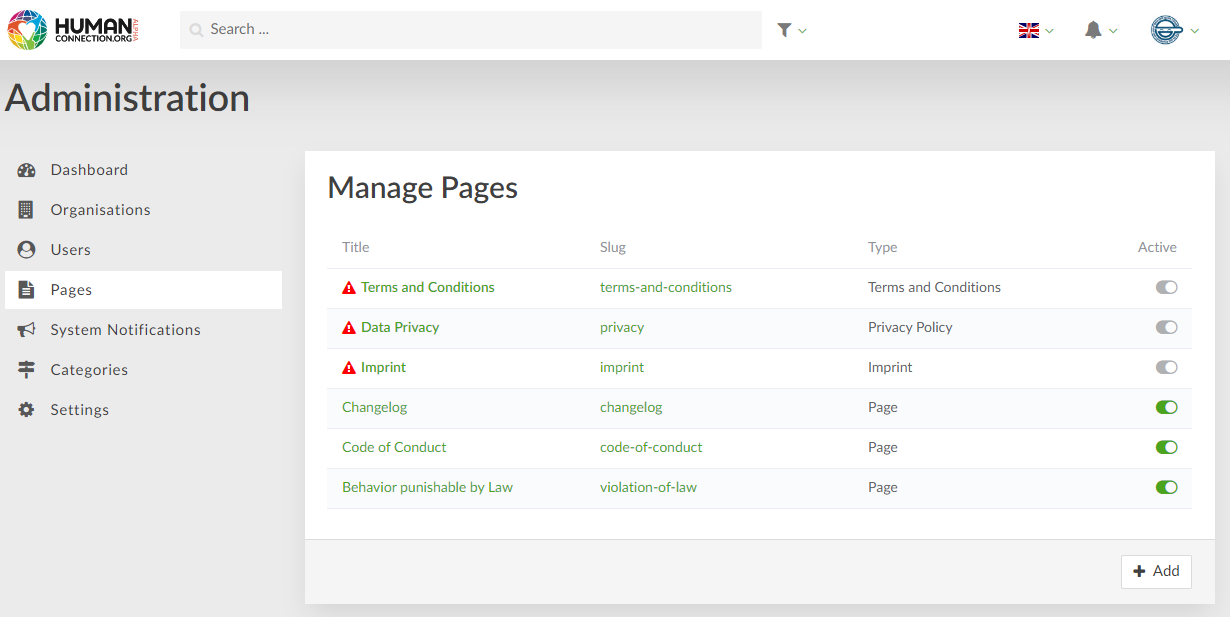1230x617 pixels.
Task: Expand the filter dropdown chevron
Action: tap(802, 31)
